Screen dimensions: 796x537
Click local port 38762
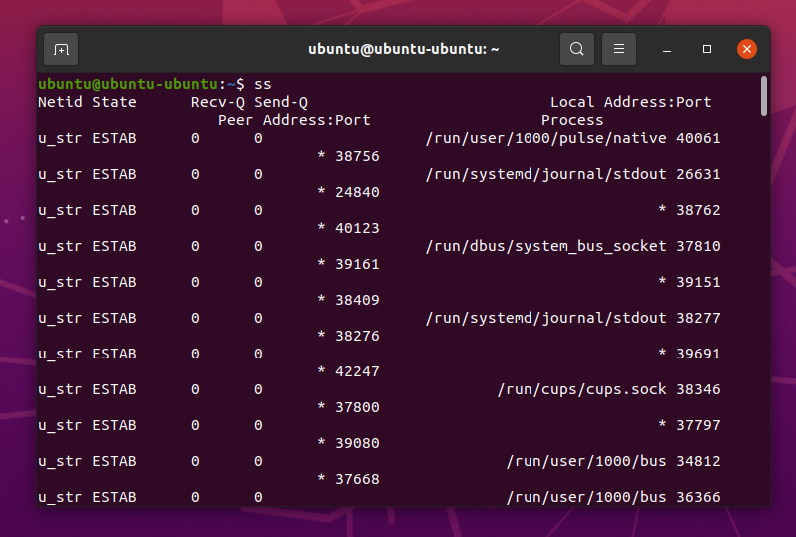(x=698, y=210)
